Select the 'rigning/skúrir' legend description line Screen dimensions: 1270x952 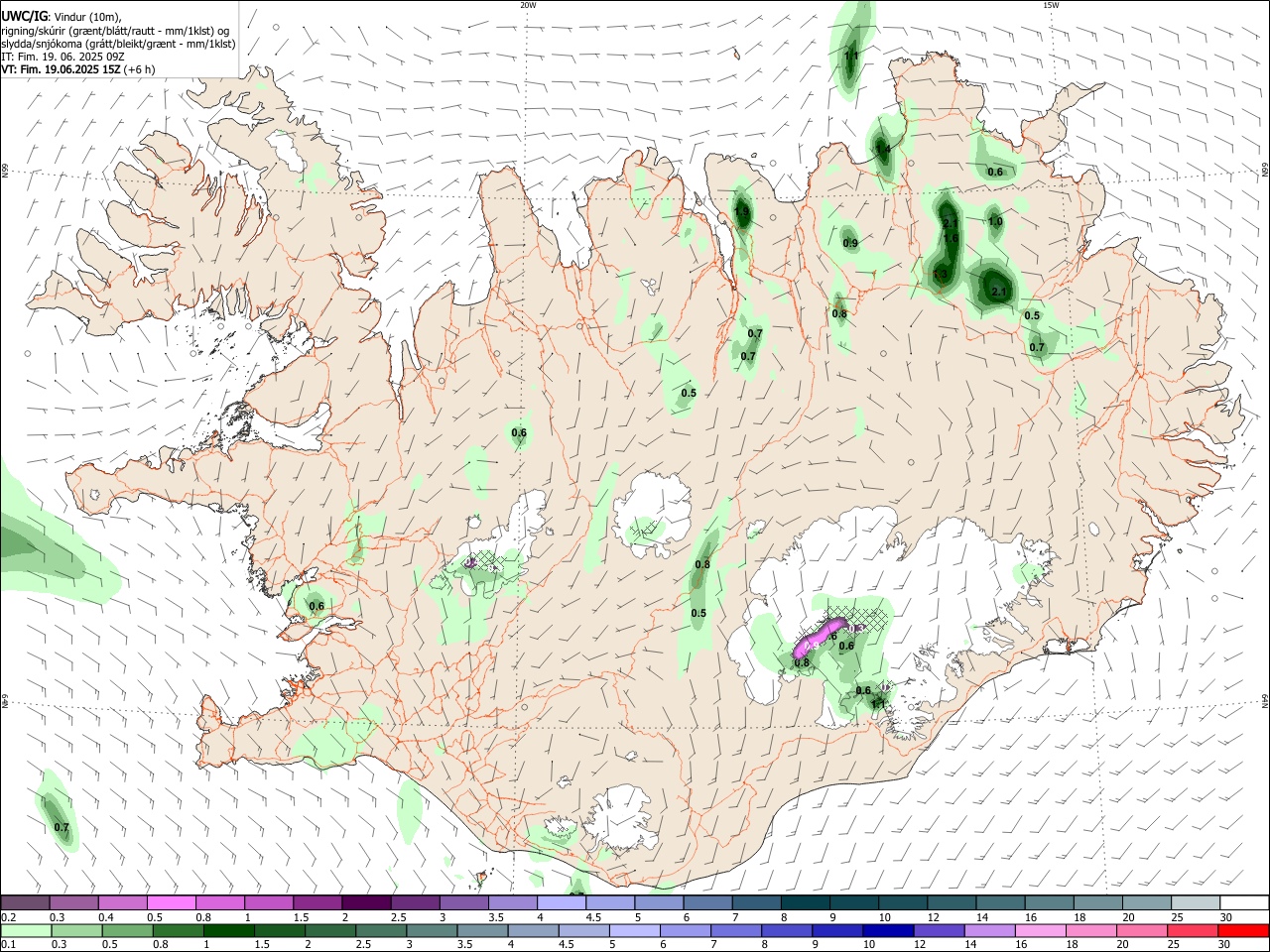(x=115, y=30)
